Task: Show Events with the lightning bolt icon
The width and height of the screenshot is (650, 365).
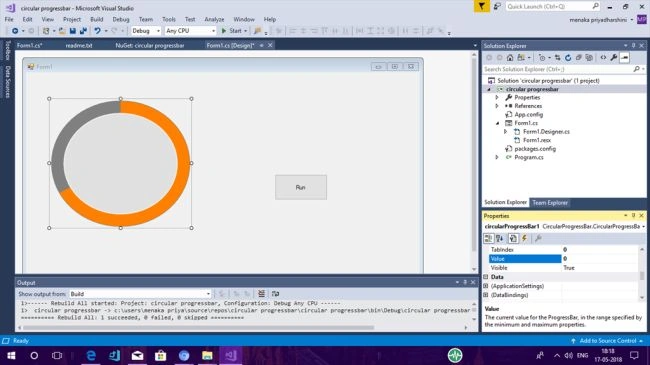Action: (x=524, y=238)
